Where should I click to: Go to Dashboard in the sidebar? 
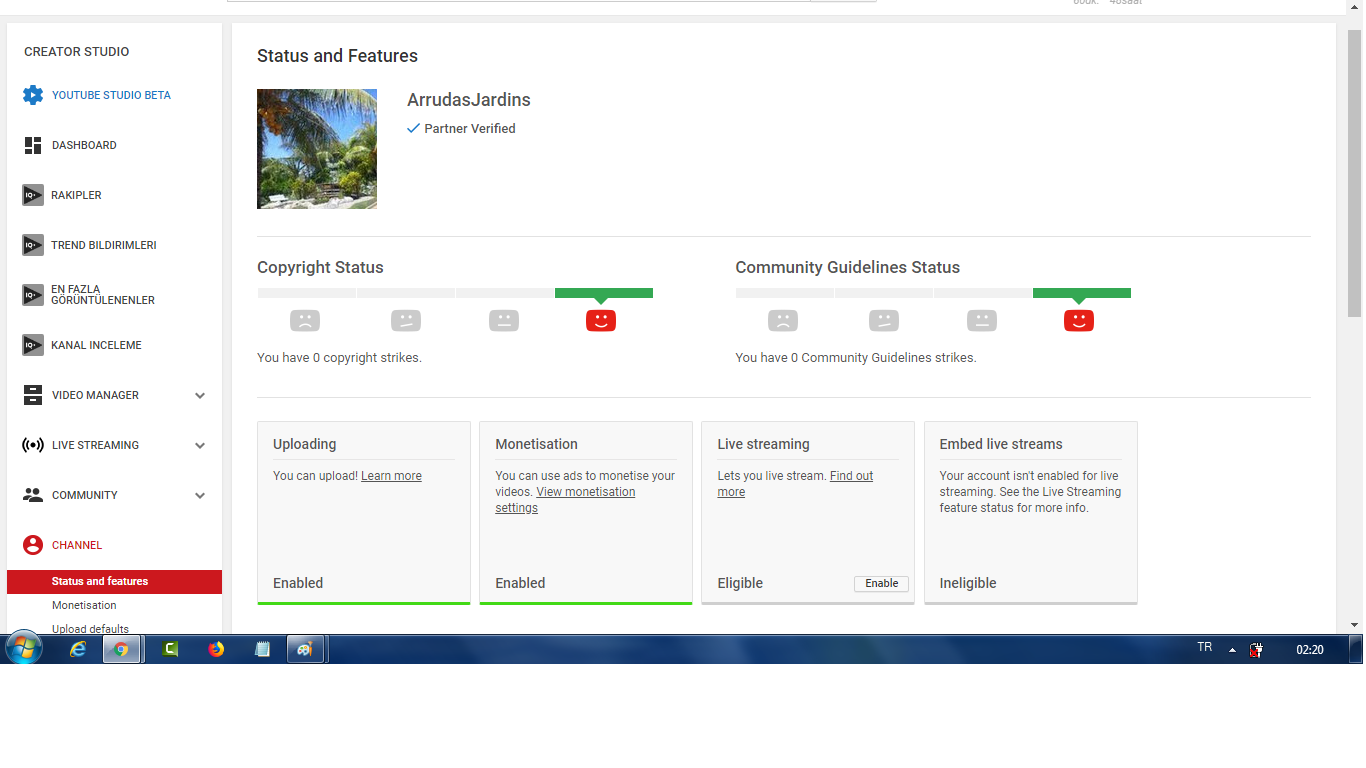[x=84, y=145]
